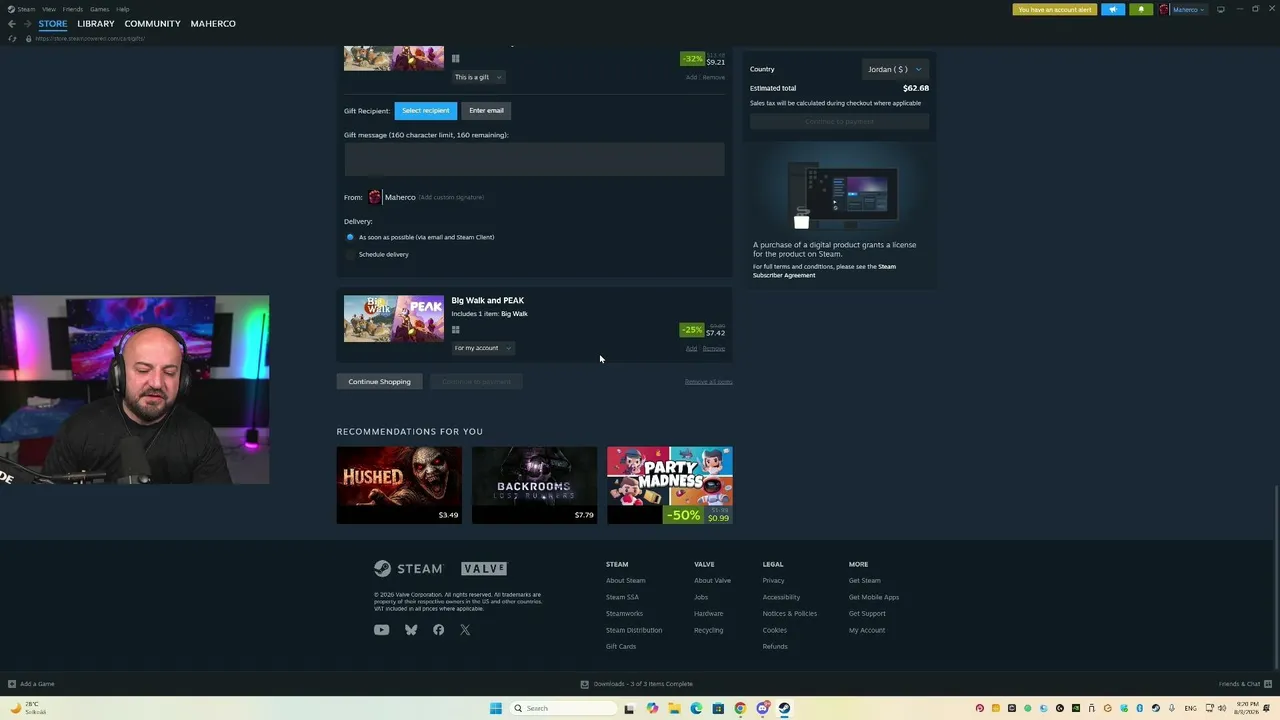Viewport: 1280px width, 720px height.
Task: Click the Valve logo in the footer
Action: tap(484, 569)
